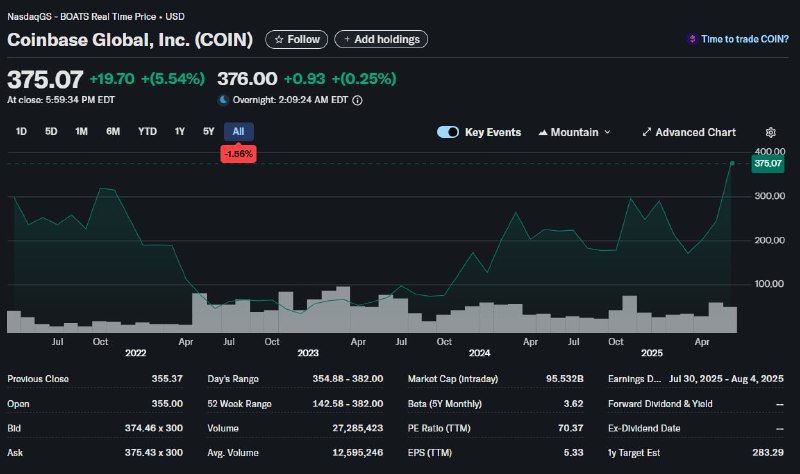Image resolution: width=800 pixels, height=474 pixels.
Task: Click the overnight moon icon
Action: 223,100
